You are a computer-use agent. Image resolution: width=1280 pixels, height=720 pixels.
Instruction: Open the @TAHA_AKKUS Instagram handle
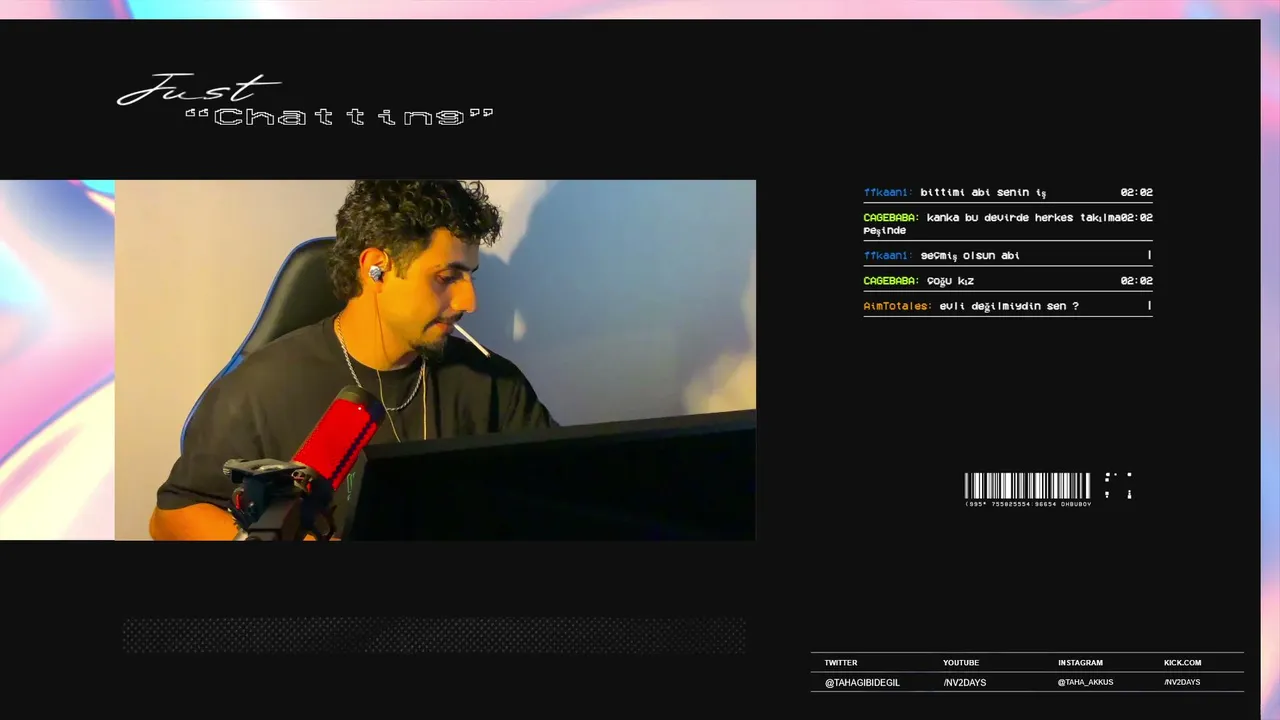pyautogui.click(x=1086, y=682)
